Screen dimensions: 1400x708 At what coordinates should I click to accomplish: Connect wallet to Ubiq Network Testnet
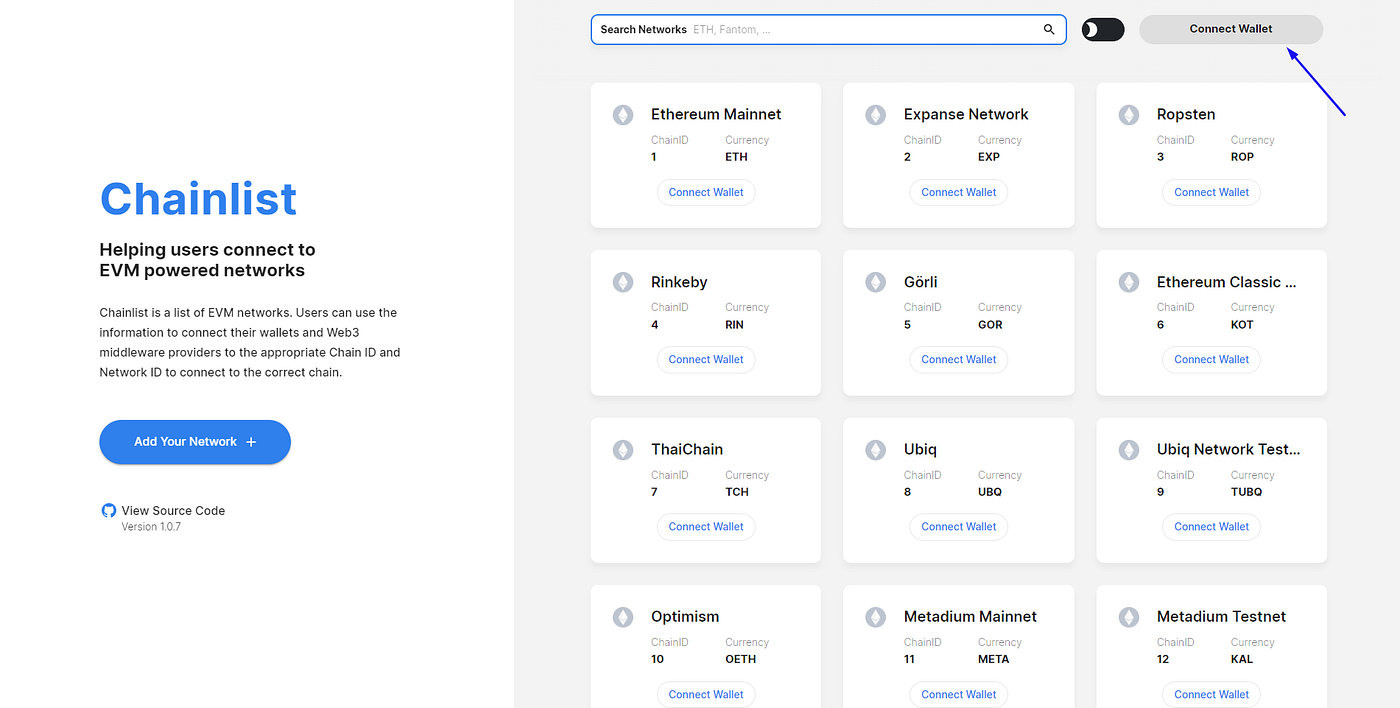(1212, 526)
